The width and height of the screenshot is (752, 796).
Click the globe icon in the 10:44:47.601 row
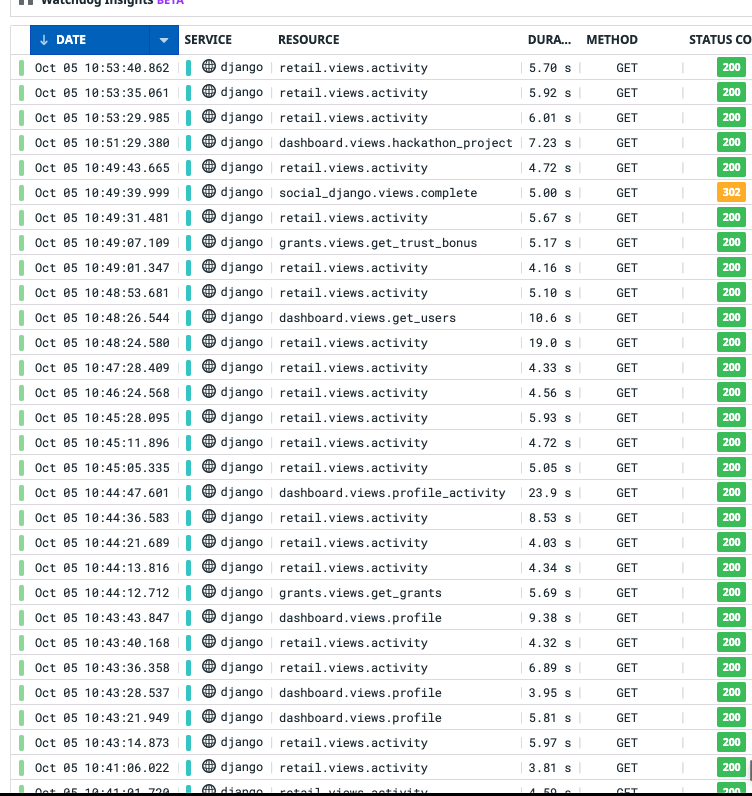click(209, 491)
